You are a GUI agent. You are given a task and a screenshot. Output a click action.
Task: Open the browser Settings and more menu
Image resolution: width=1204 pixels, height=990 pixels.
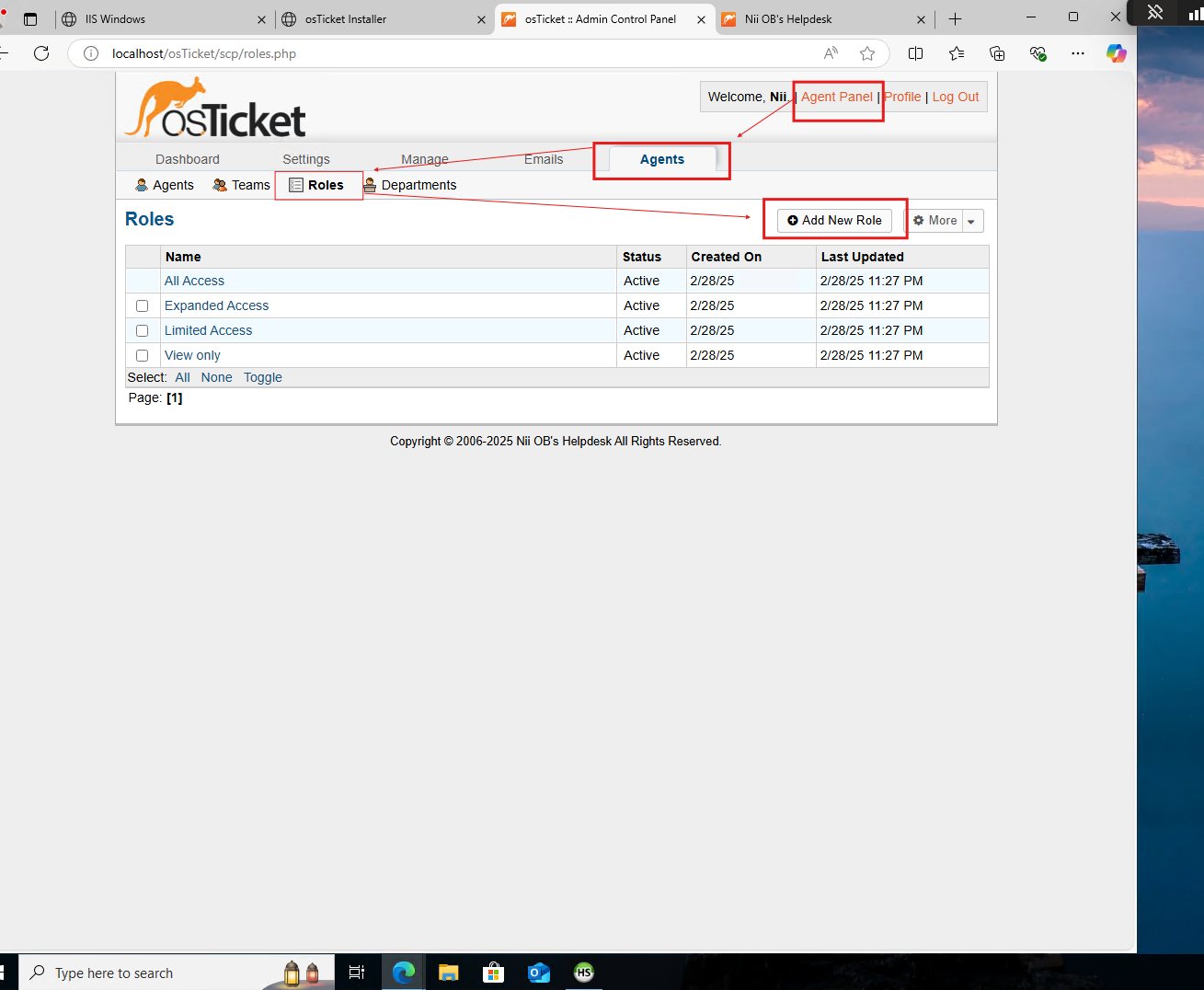click(x=1077, y=53)
